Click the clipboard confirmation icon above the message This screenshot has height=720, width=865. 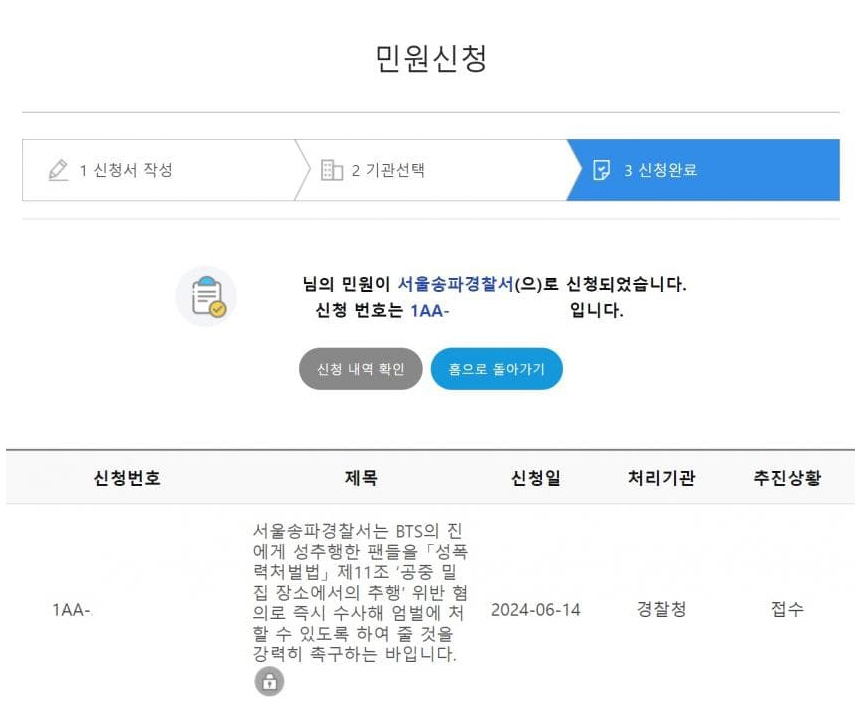pyautogui.click(x=205, y=295)
